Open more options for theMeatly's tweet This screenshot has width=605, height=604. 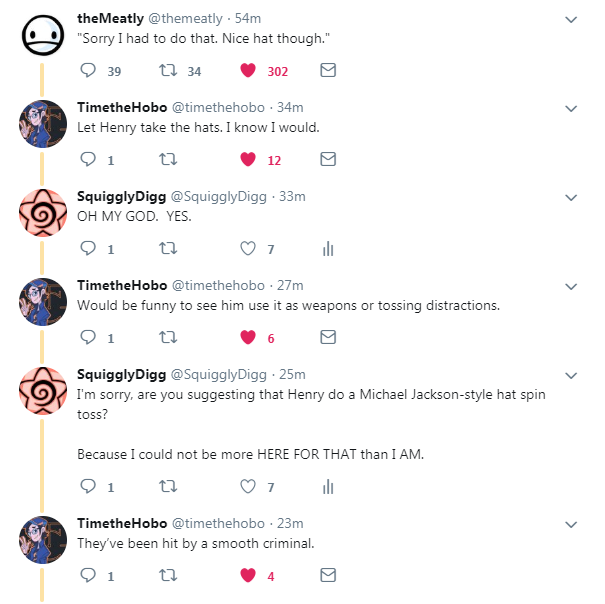point(571,19)
